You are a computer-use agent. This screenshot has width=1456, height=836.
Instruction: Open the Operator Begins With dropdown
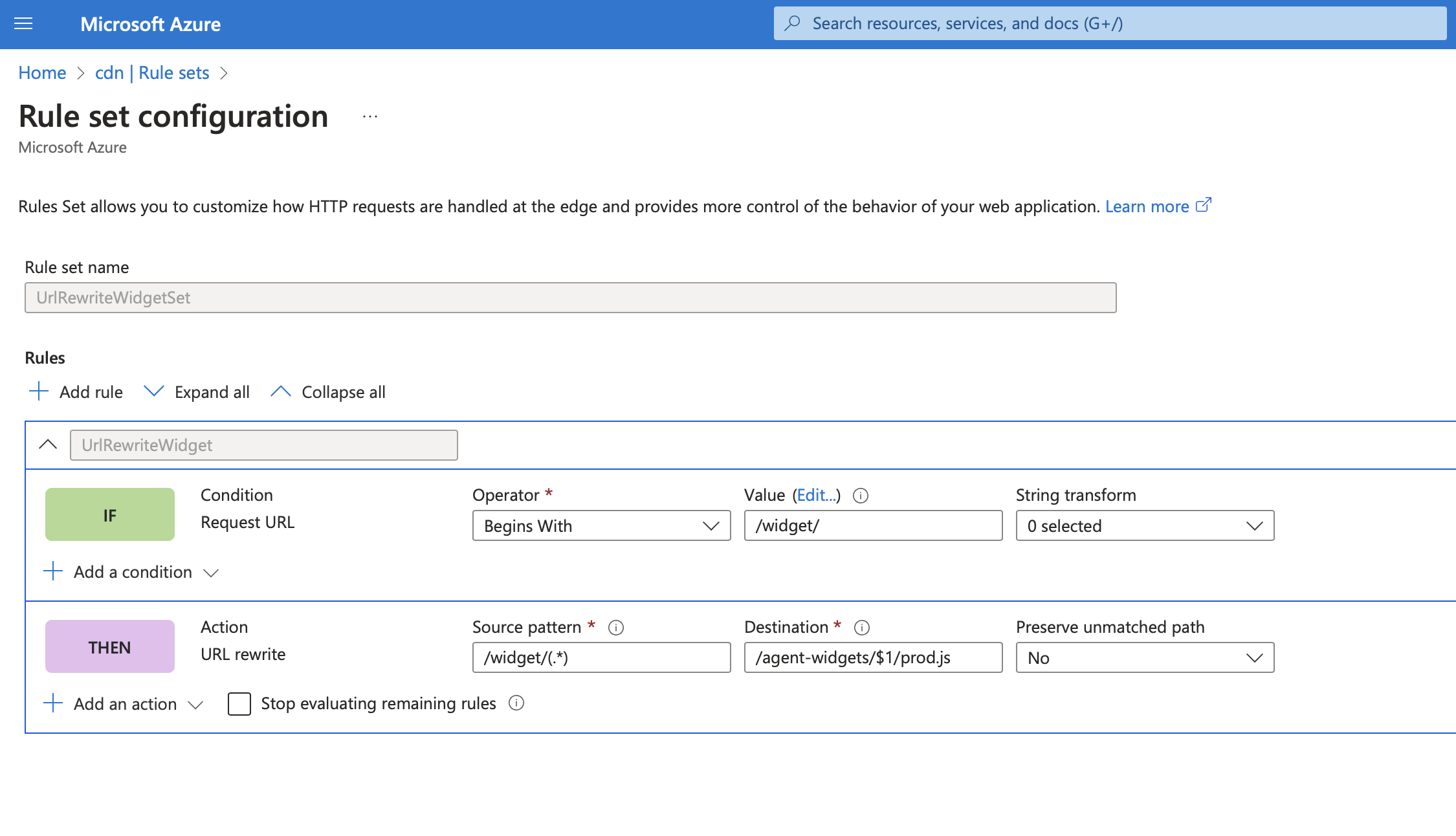tap(601, 525)
